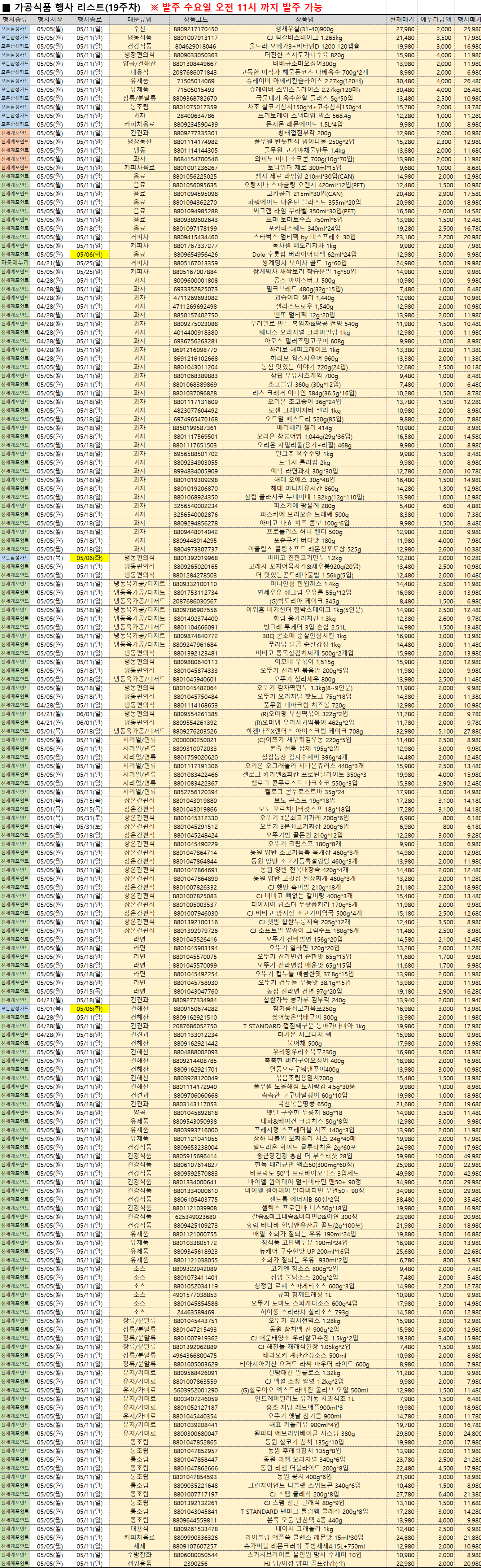Click product name CJ 떡갈비스테이크 1.265kg
481x1568 pixels.
point(304,38)
